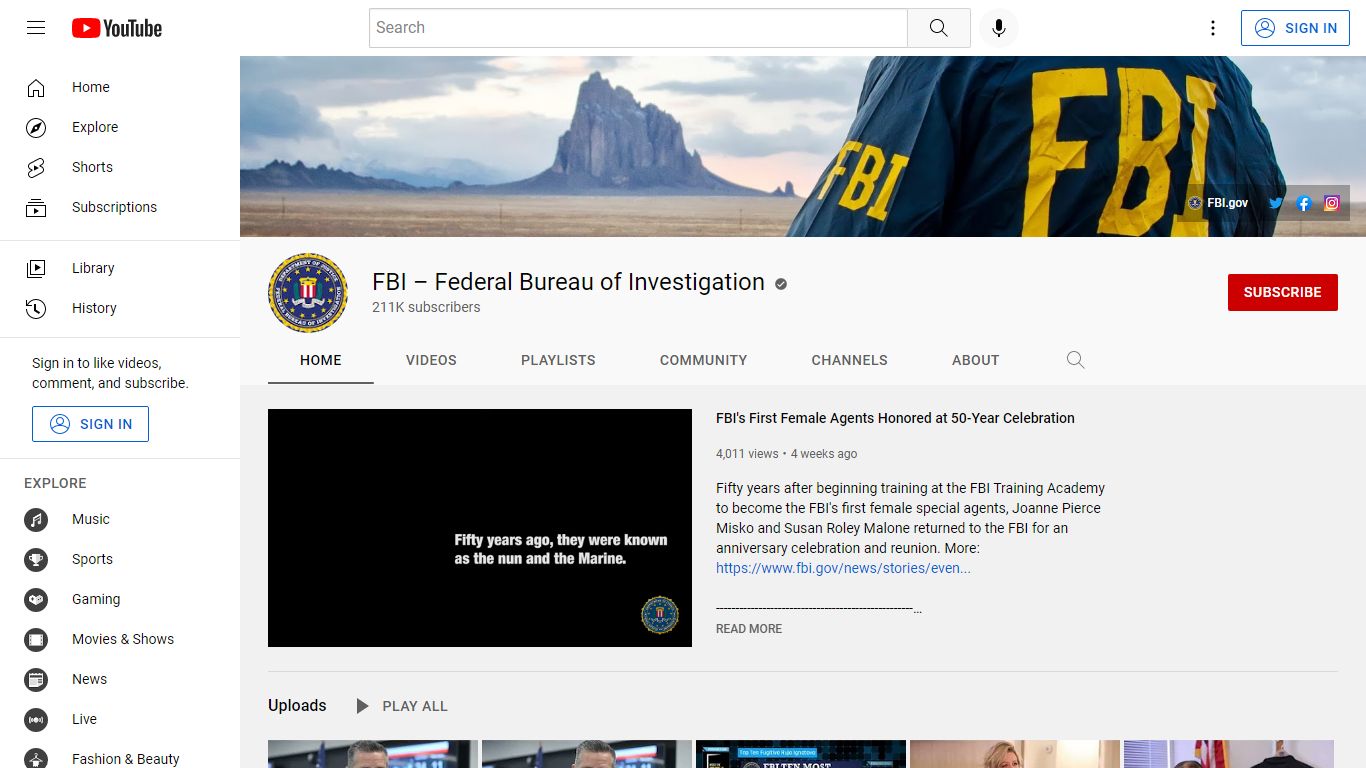Click the Shorts icon in the sidebar

[x=36, y=167]
